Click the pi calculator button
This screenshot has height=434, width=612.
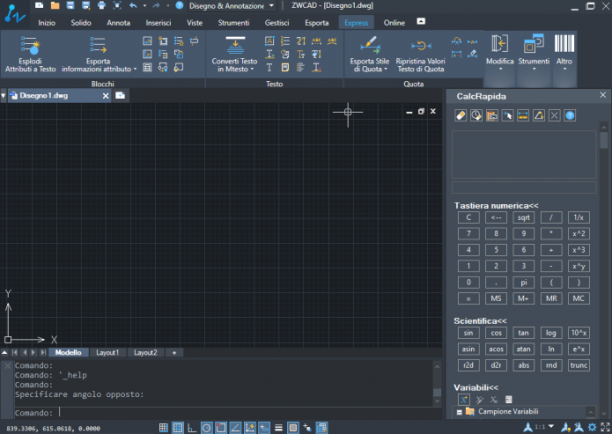click(x=523, y=282)
